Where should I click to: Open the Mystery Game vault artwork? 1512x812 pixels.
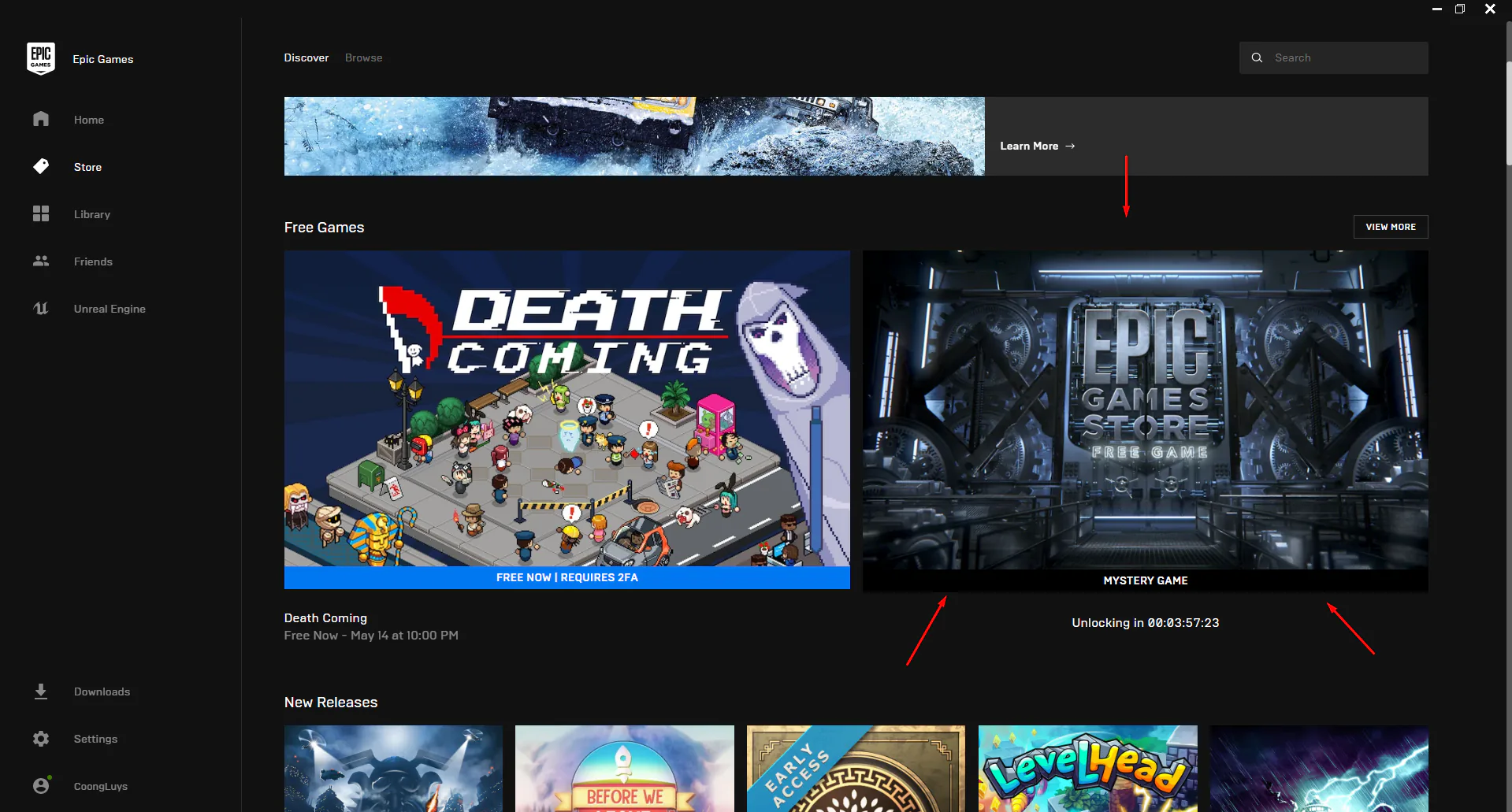tap(1145, 410)
